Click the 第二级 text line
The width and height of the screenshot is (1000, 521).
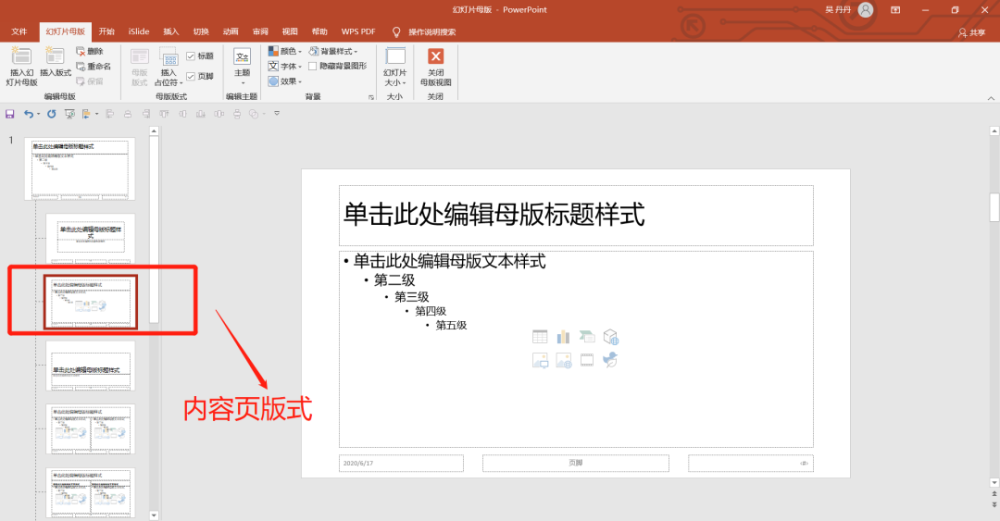click(394, 280)
